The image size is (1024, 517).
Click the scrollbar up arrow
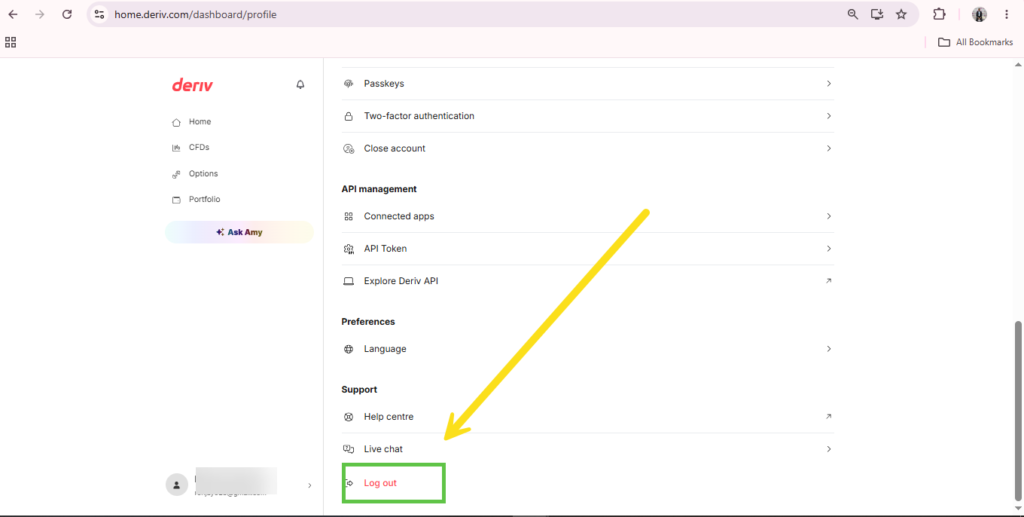pyautogui.click(x=1018, y=65)
